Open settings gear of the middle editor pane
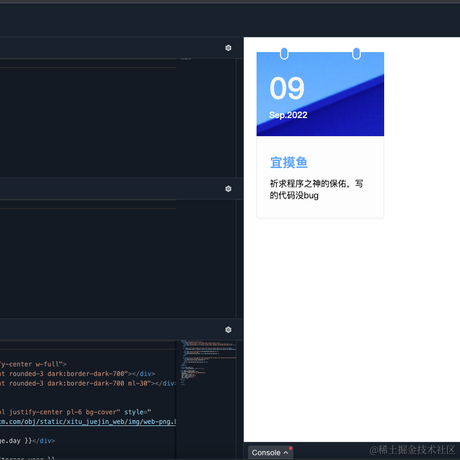460x460 pixels. pos(228,189)
